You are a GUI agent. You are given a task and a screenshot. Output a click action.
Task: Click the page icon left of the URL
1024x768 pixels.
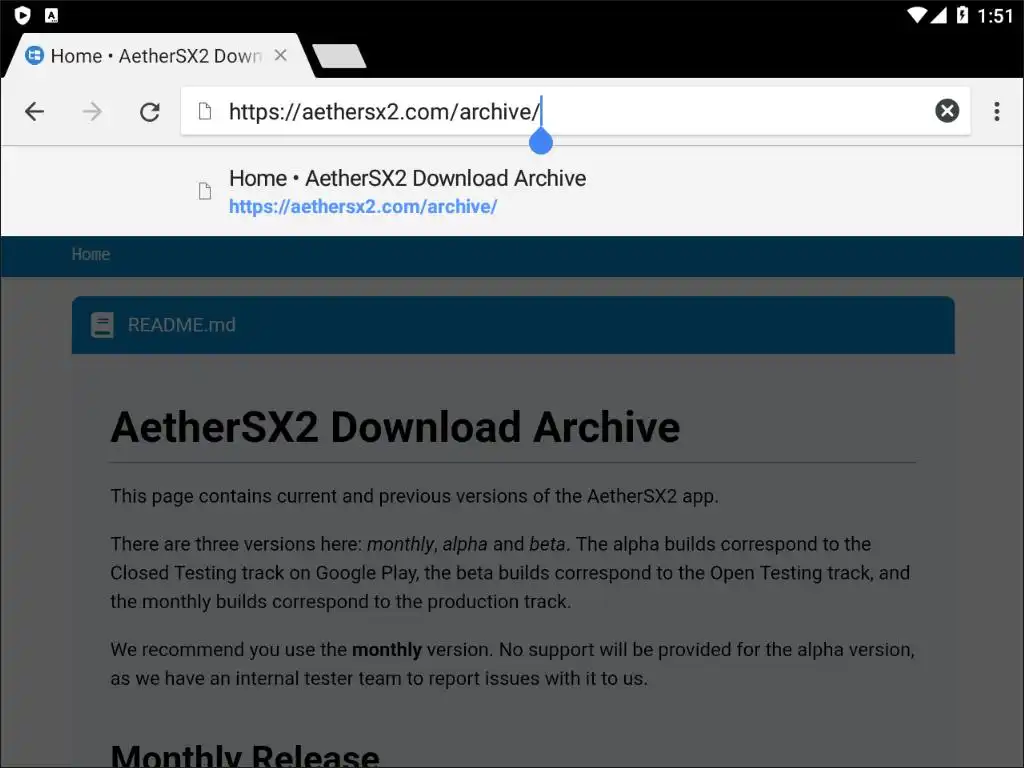205,112
